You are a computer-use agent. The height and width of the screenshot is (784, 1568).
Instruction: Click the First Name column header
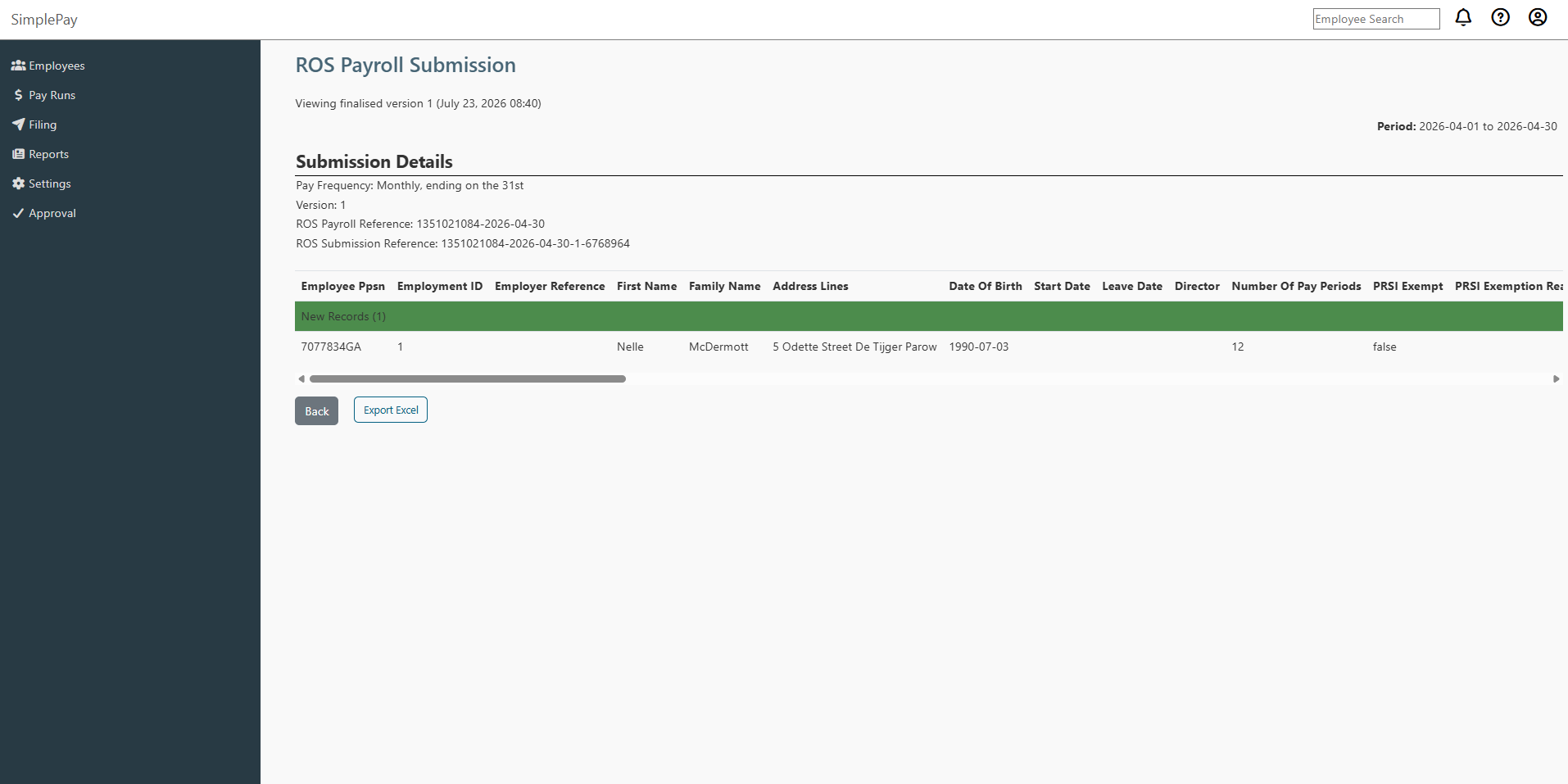click(x=646, y=286)
